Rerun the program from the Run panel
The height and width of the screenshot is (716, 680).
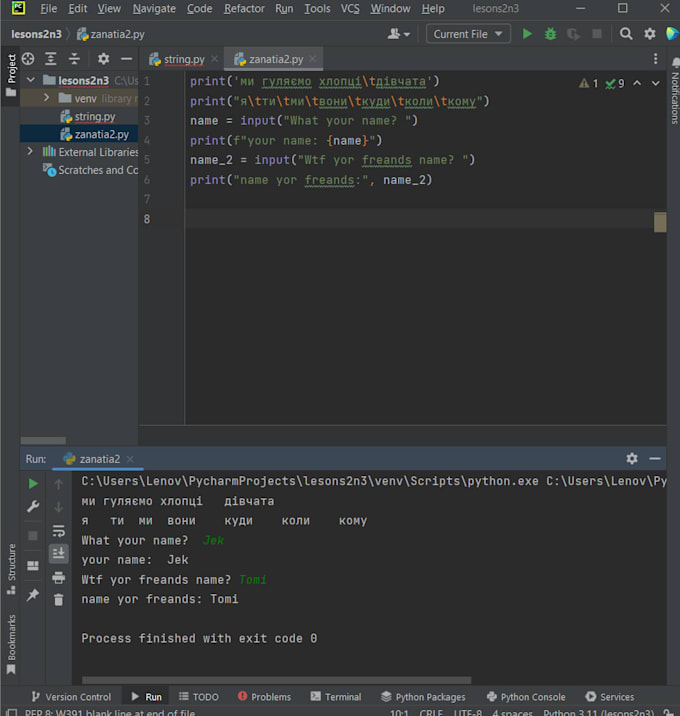33,483
